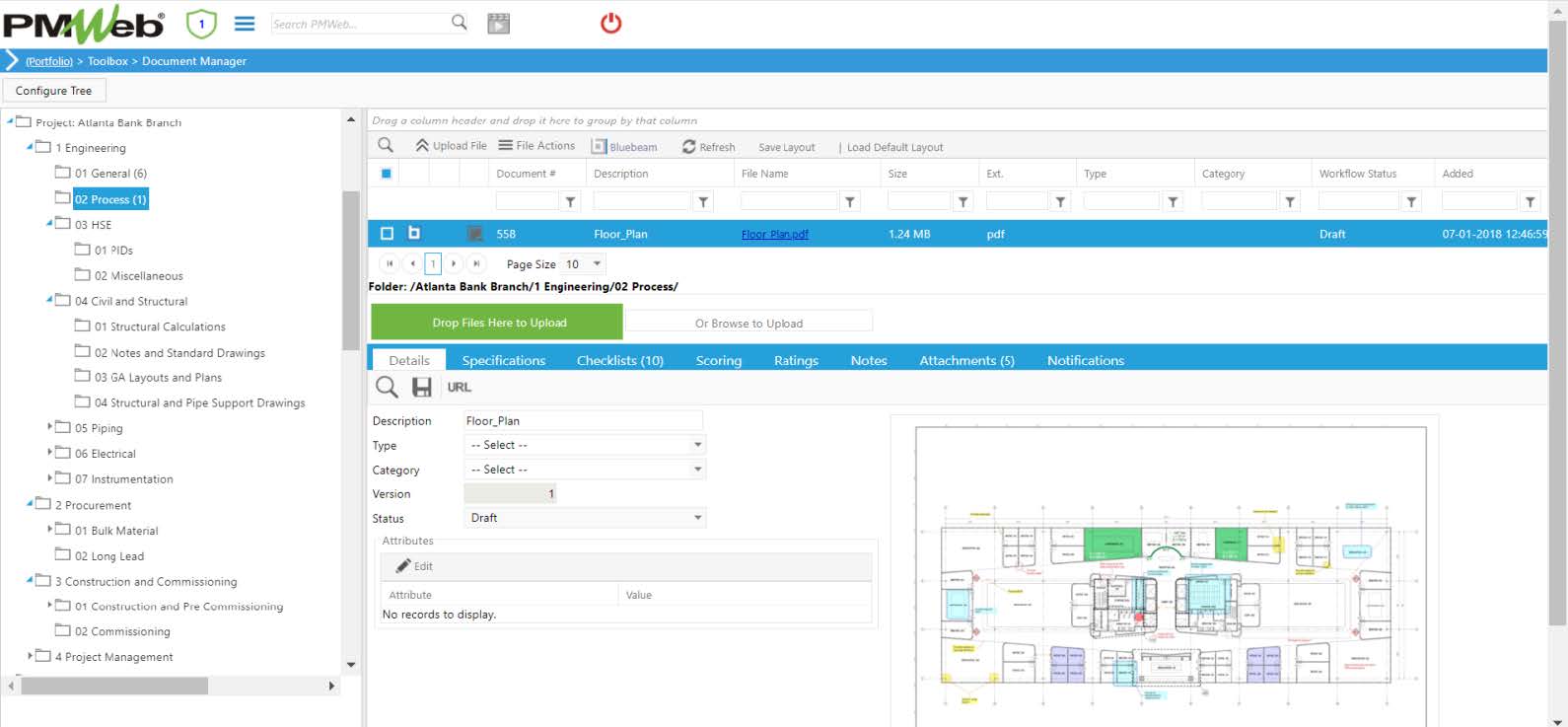Switch to the Checklists (10) tab
This screenshot has width=1568, height=727.
coord(620,360)
